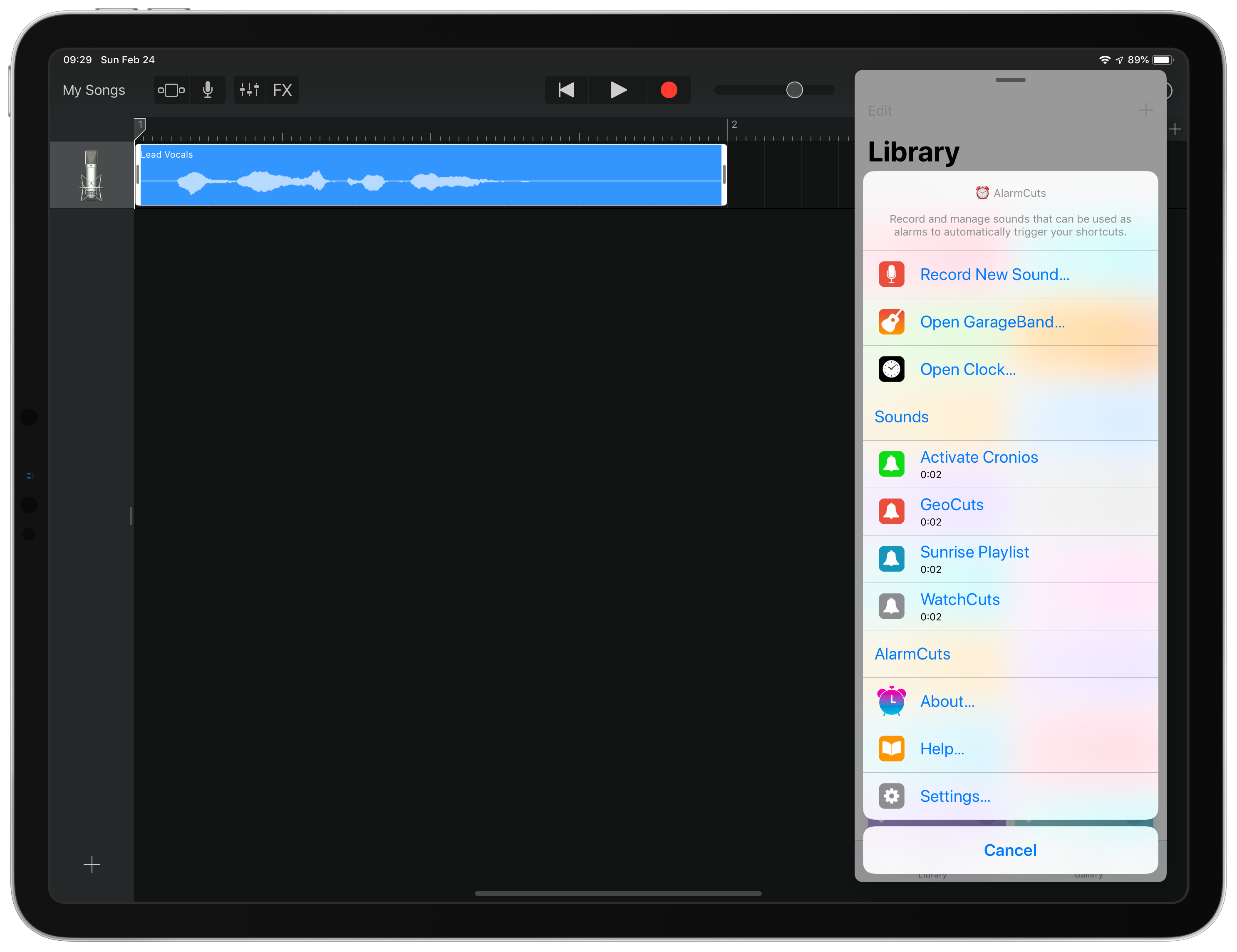Click the Lead Vocals microphone icon
The image size is (1237, 952).
tap(90, 176)
